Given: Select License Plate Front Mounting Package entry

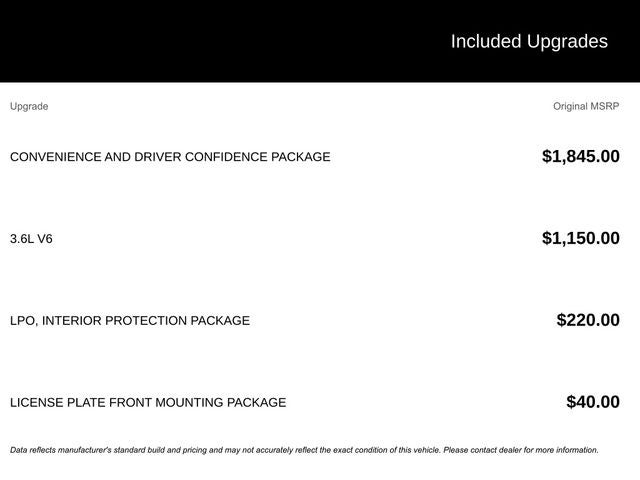Looking at the screenshot, I should [x=148, y=402].
